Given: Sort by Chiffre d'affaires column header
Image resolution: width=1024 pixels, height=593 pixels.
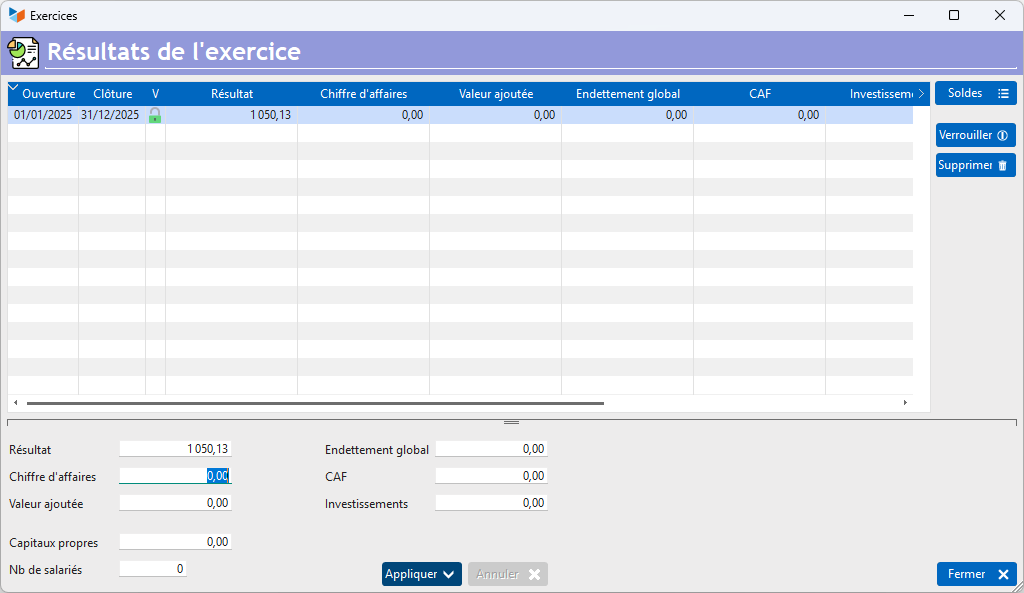Looking at the screenshot, I should coord(363,94).
